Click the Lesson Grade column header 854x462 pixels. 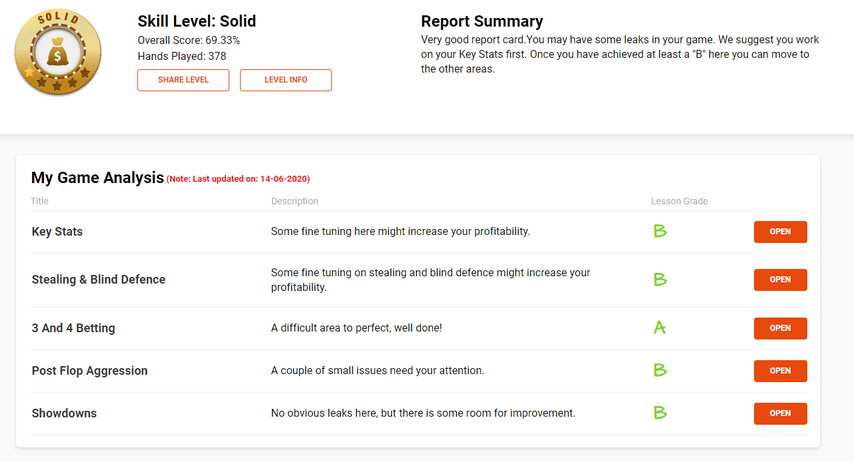coord(679,201)
